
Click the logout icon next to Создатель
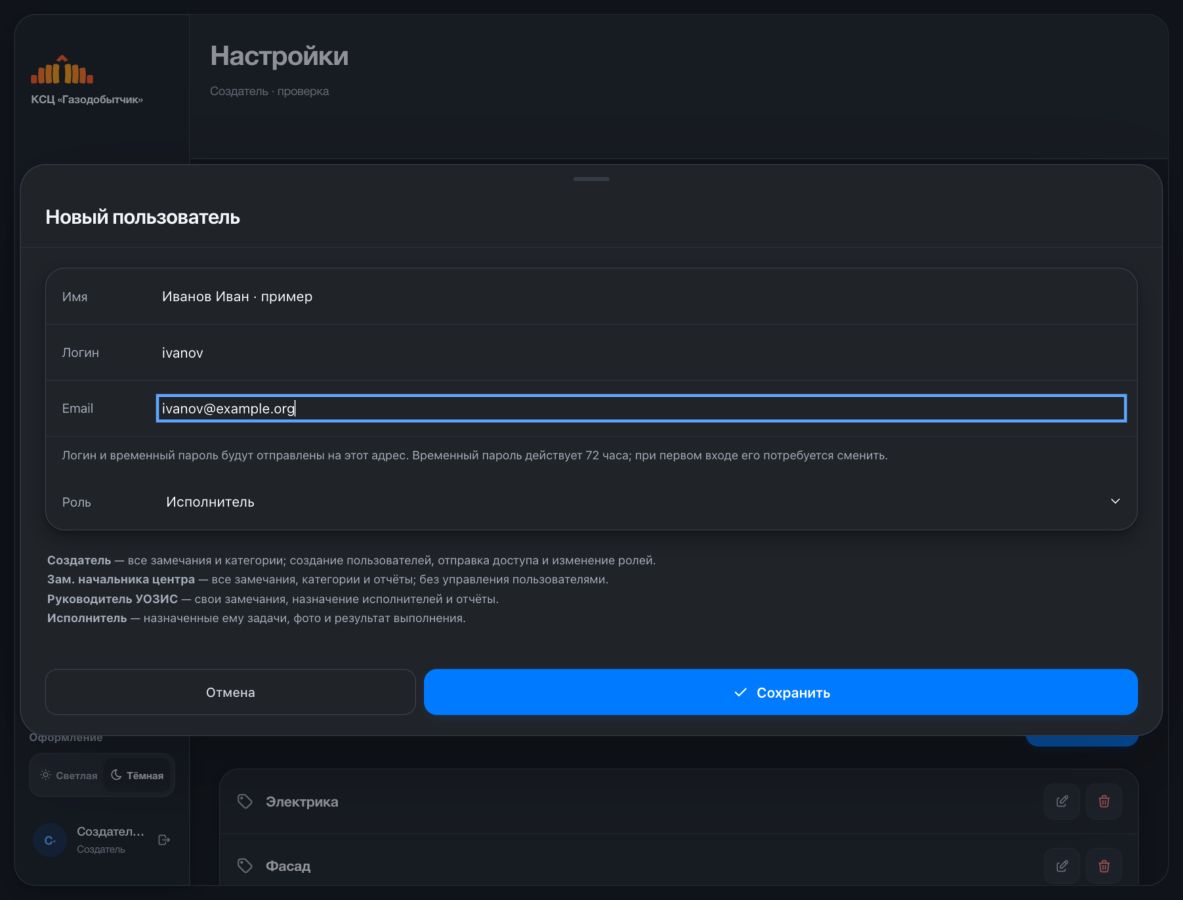tap(164, 840)
